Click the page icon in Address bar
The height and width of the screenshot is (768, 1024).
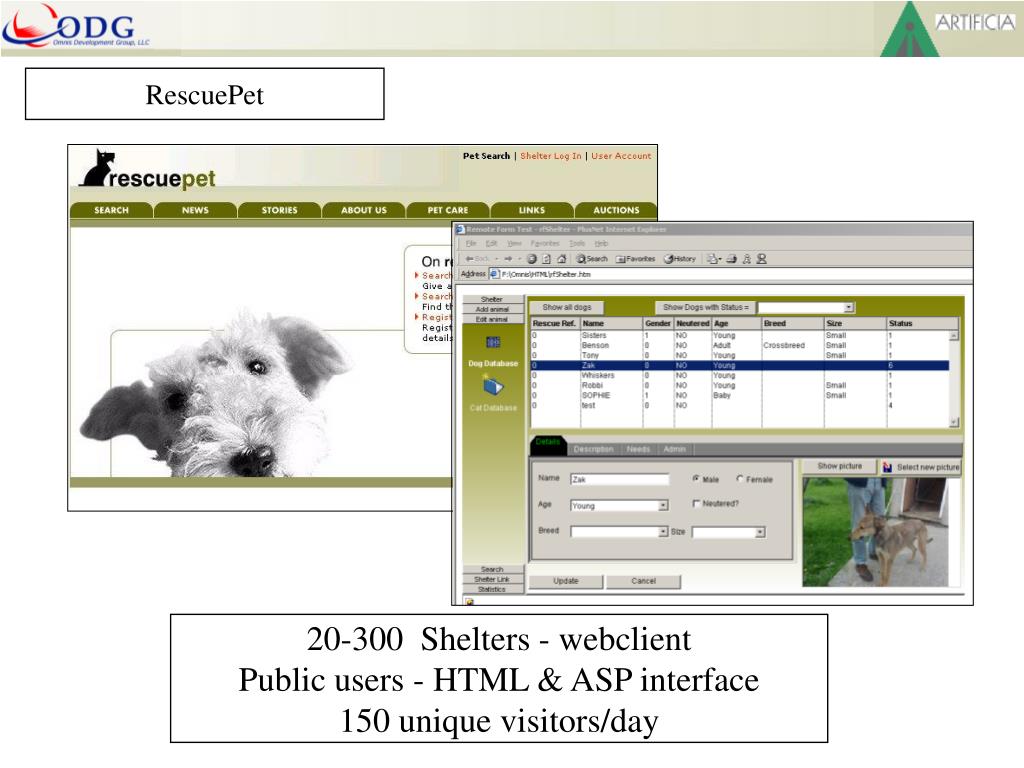click(494, 274)
